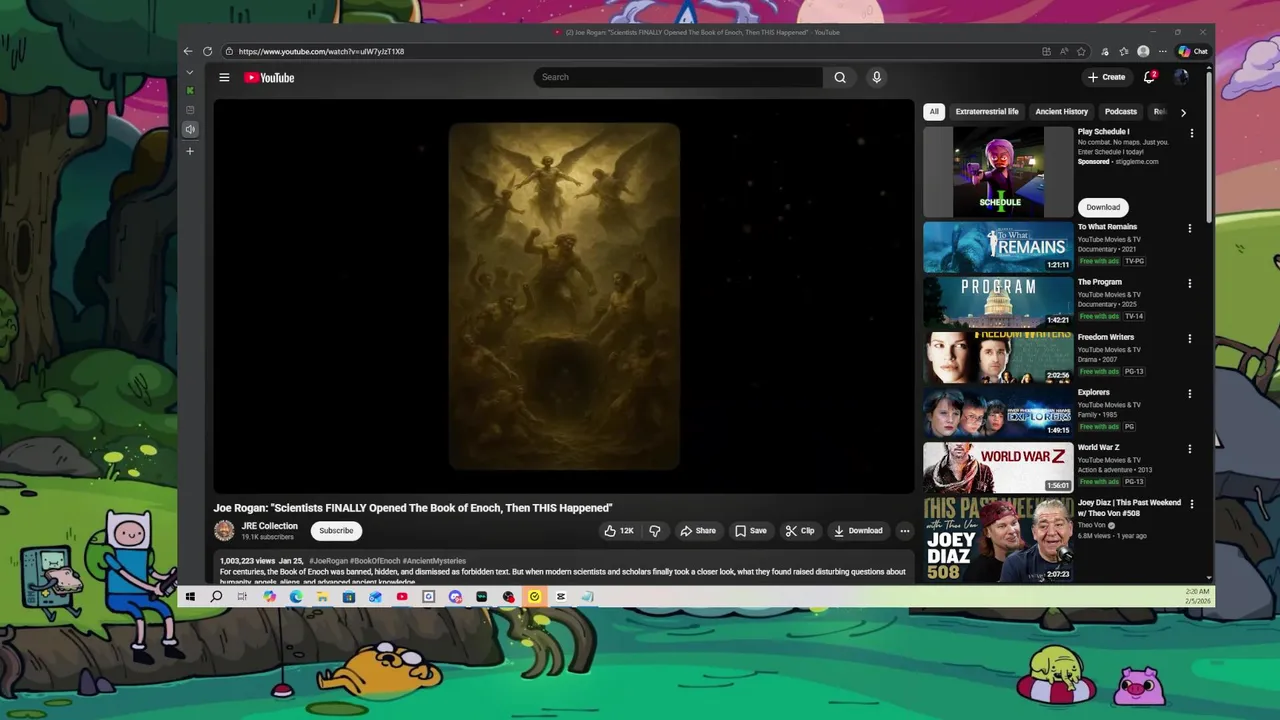Click the browser address bar URL
The width and height of the screenshot is (1280, 720).
(321, 51)
